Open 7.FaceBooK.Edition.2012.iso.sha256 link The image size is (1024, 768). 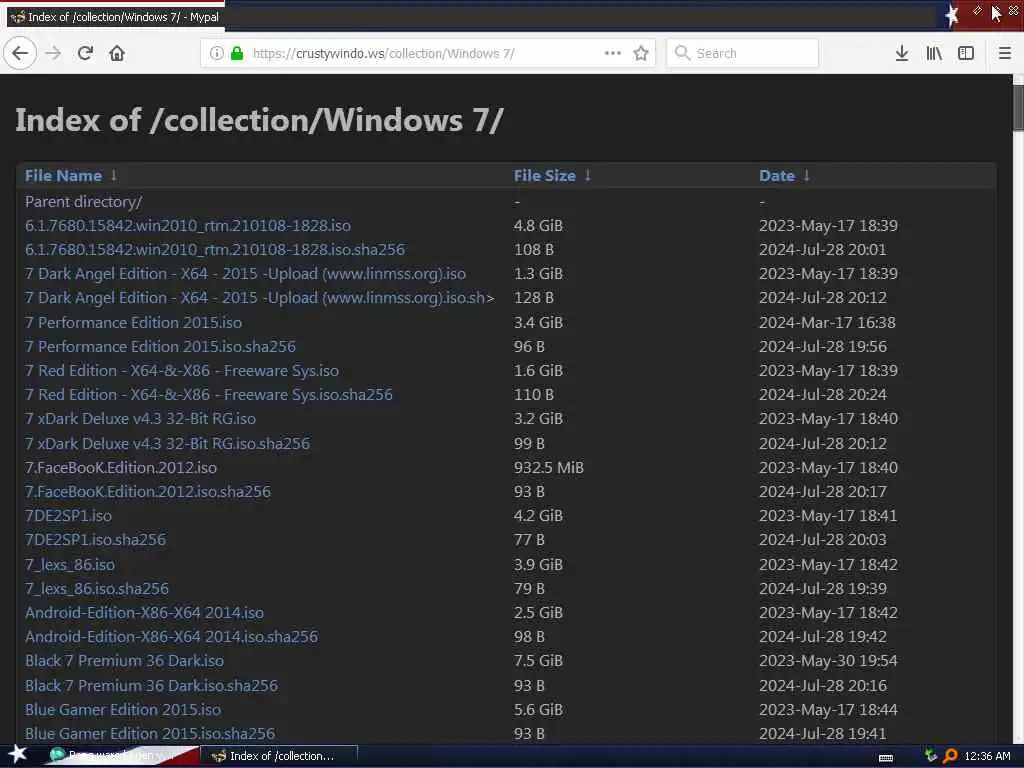tap(148, 492)
